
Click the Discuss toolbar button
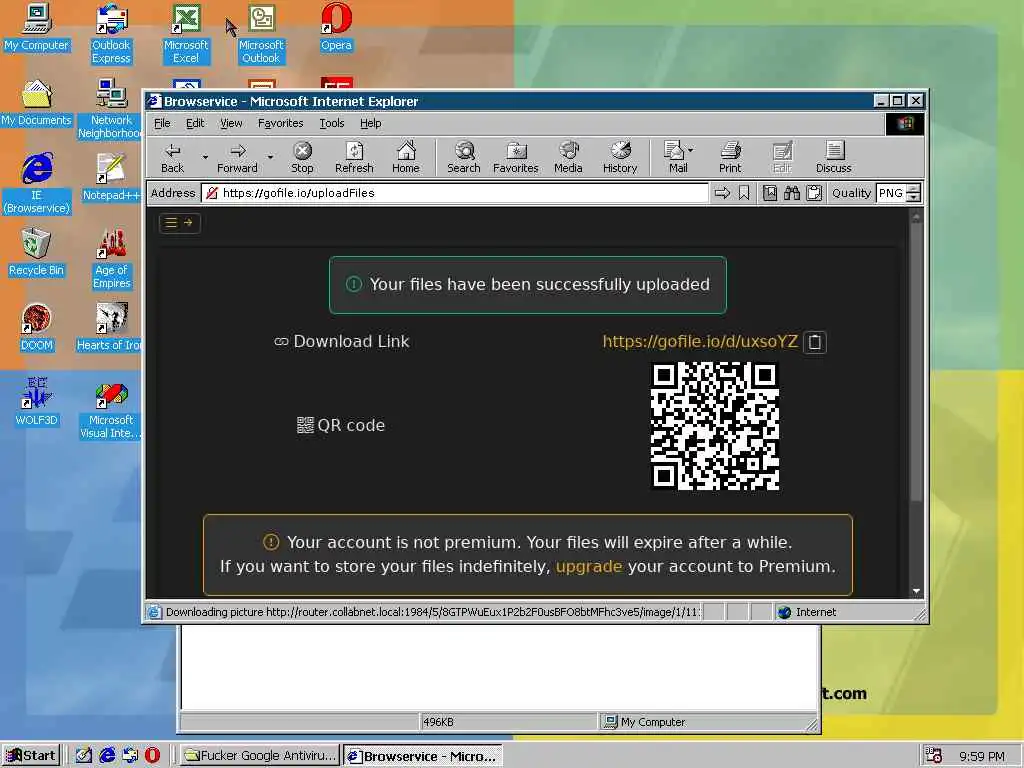833,158
